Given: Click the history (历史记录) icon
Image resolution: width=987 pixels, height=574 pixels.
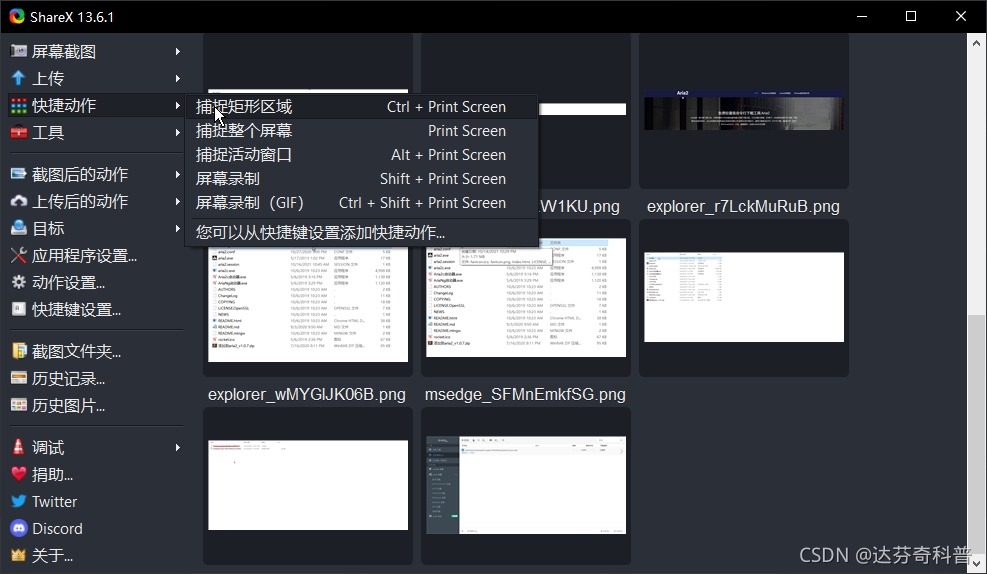Looking at the screenshot, I should 19,378.
